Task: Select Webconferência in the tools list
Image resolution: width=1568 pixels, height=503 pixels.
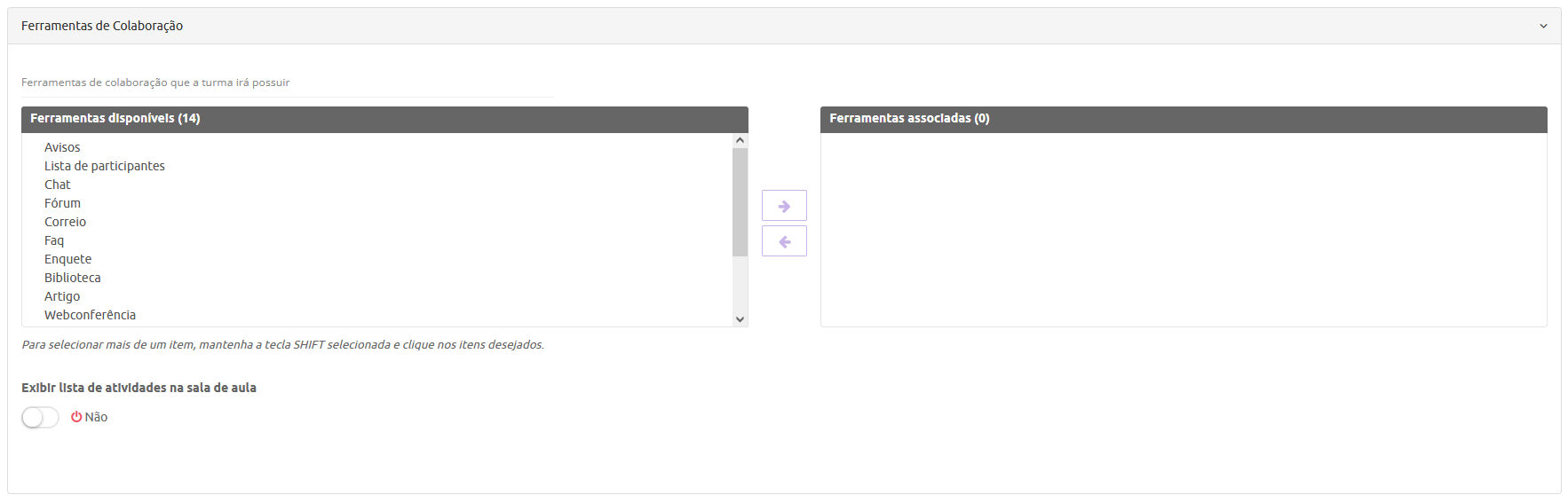Action: 90,315
